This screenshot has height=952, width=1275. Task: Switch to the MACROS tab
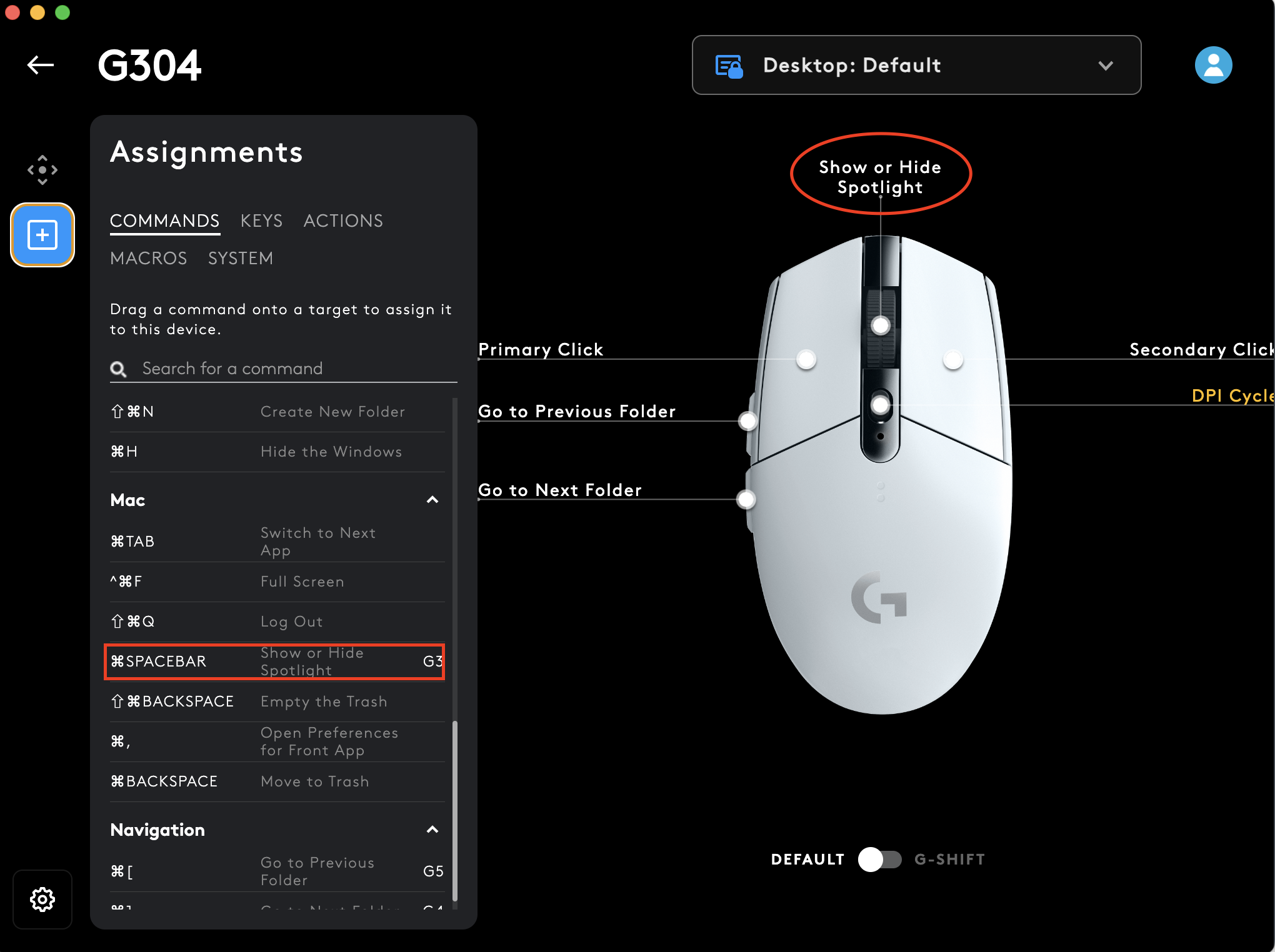pyautogui.click(x=148, y=259)
